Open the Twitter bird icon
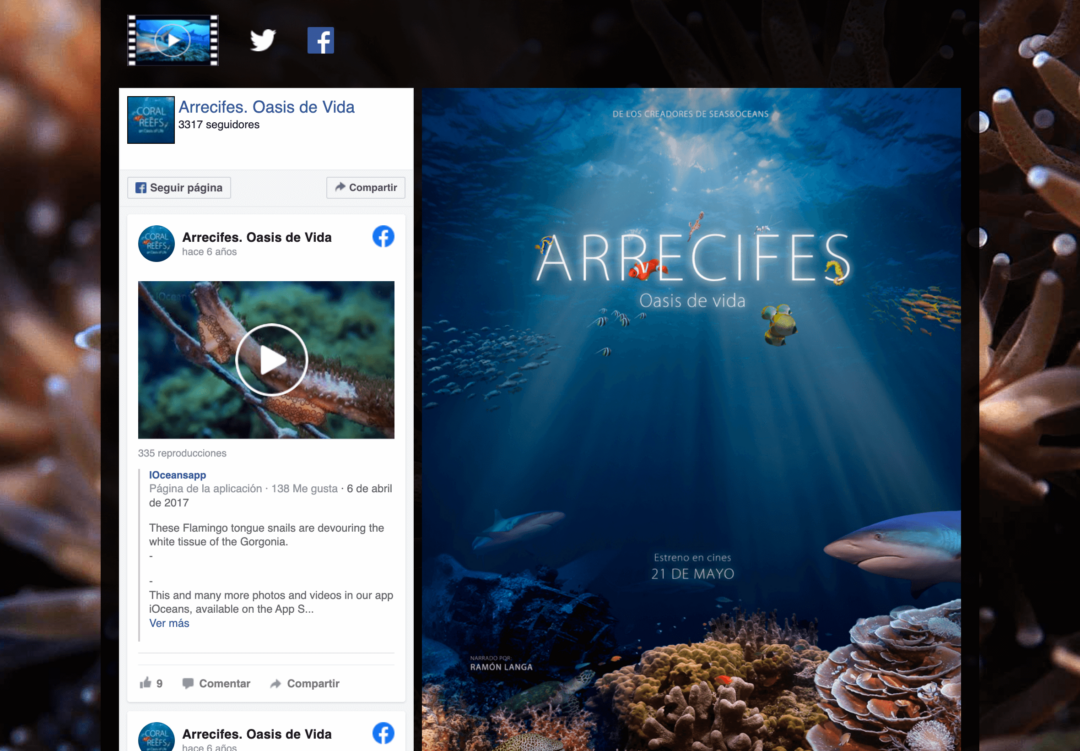This screenshot has width=1080, height=751. 262,41
